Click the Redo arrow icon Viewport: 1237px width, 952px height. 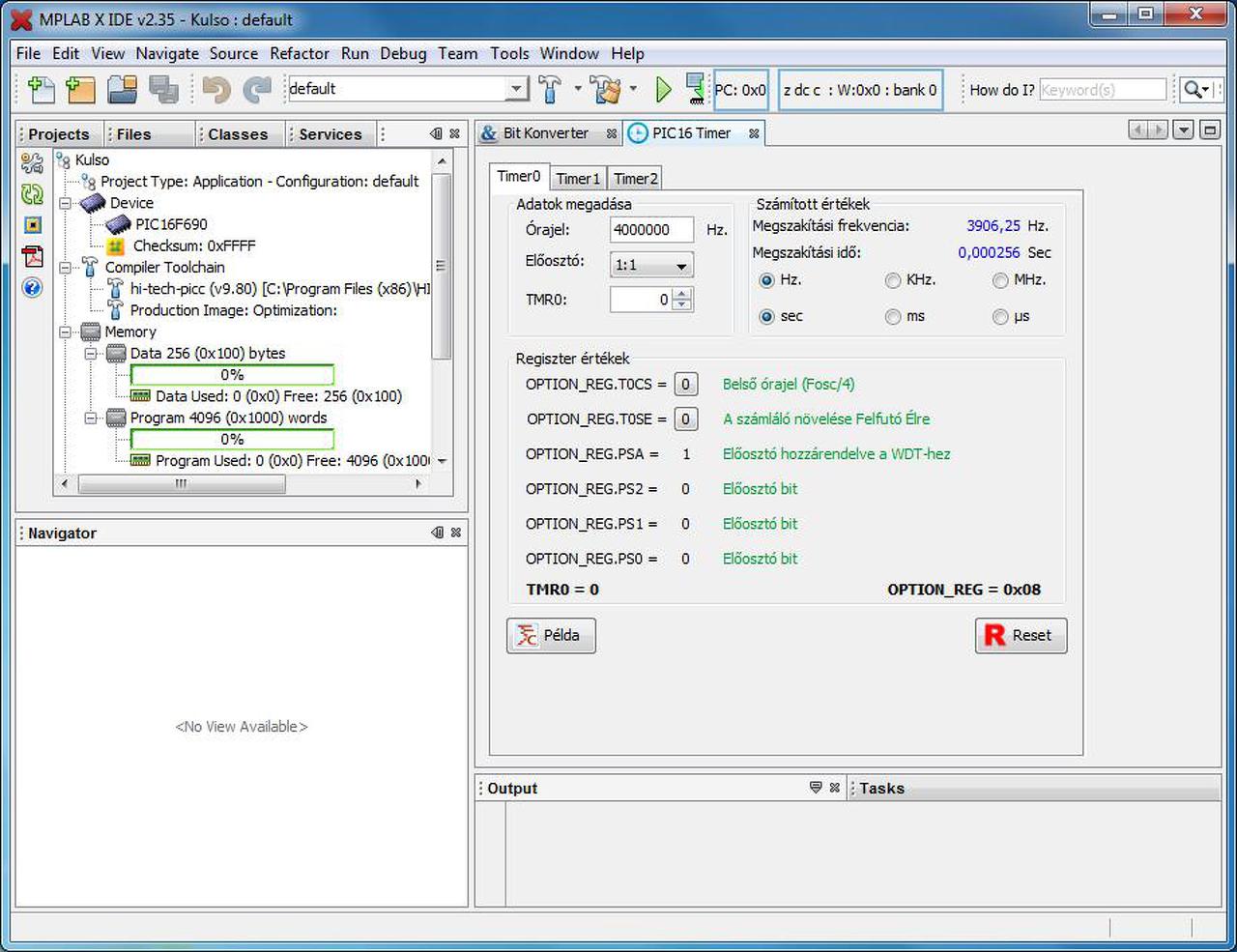click(257, 90)
